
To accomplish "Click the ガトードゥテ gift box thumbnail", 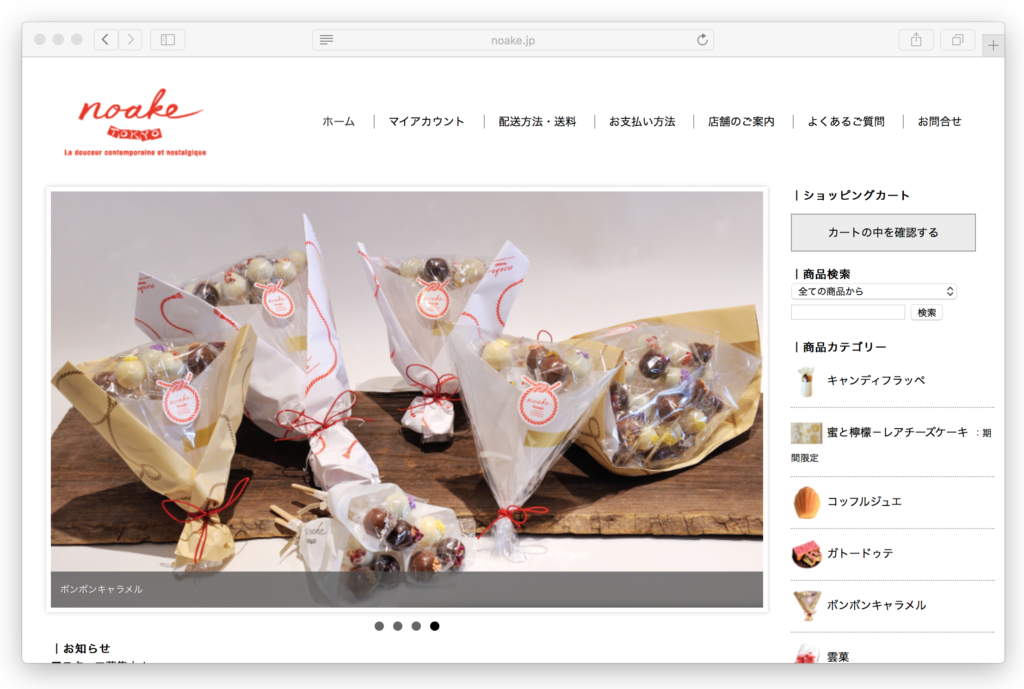I will pyautogui.click(x=807, y=554).
